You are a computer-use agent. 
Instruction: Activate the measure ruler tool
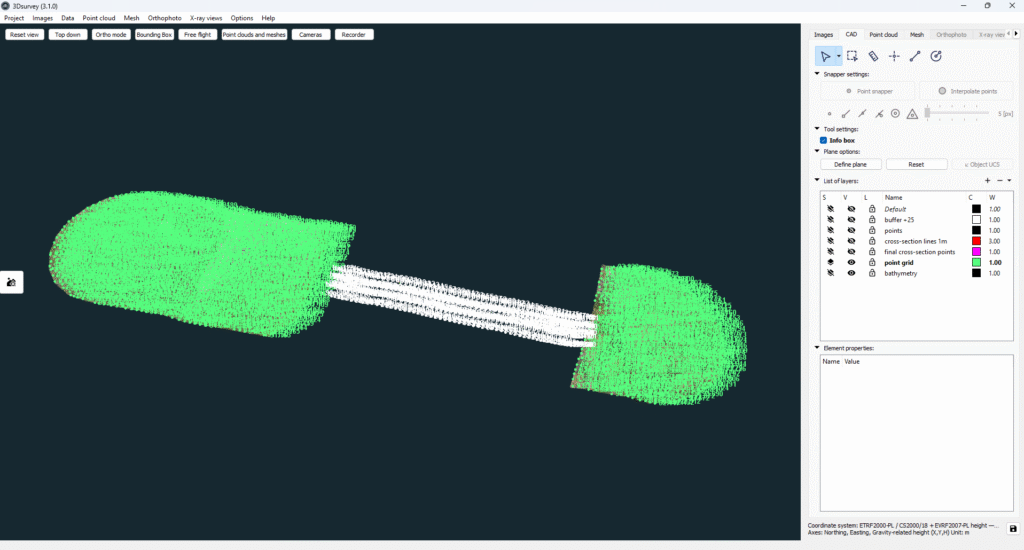873,56
